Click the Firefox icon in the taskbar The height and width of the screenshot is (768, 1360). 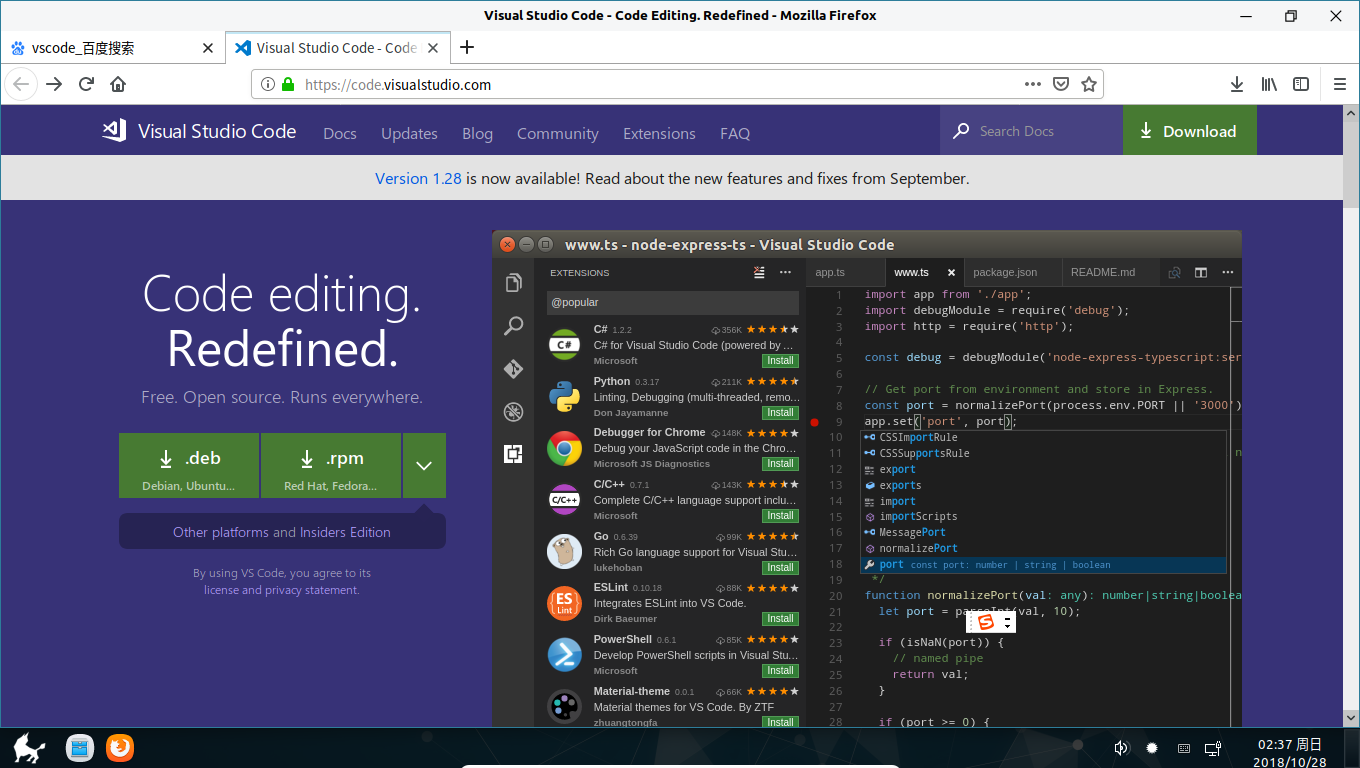coord(120,747)
